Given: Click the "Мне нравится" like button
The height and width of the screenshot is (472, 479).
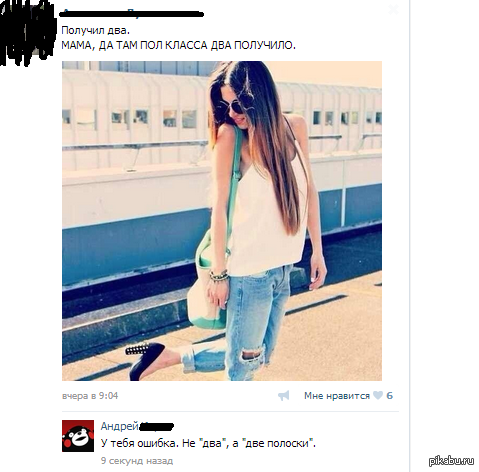Looking at the screenshot, I should click(337, 396).
